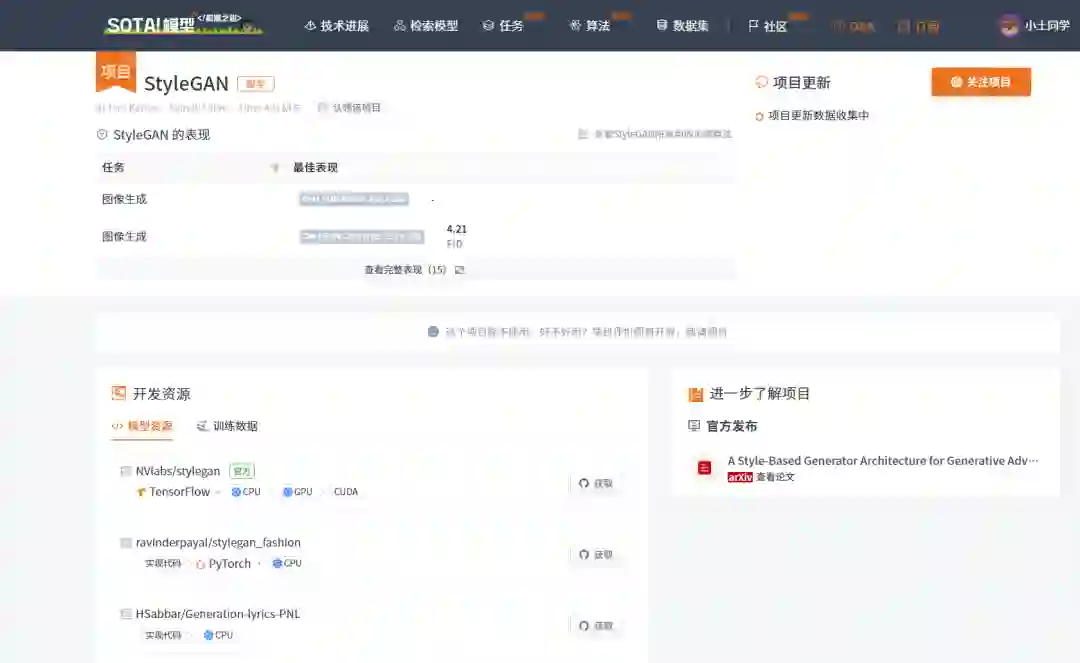1080x663 pixels.
Task: Open the 数据集 navigation item
Action: click(x=682, y=25)
